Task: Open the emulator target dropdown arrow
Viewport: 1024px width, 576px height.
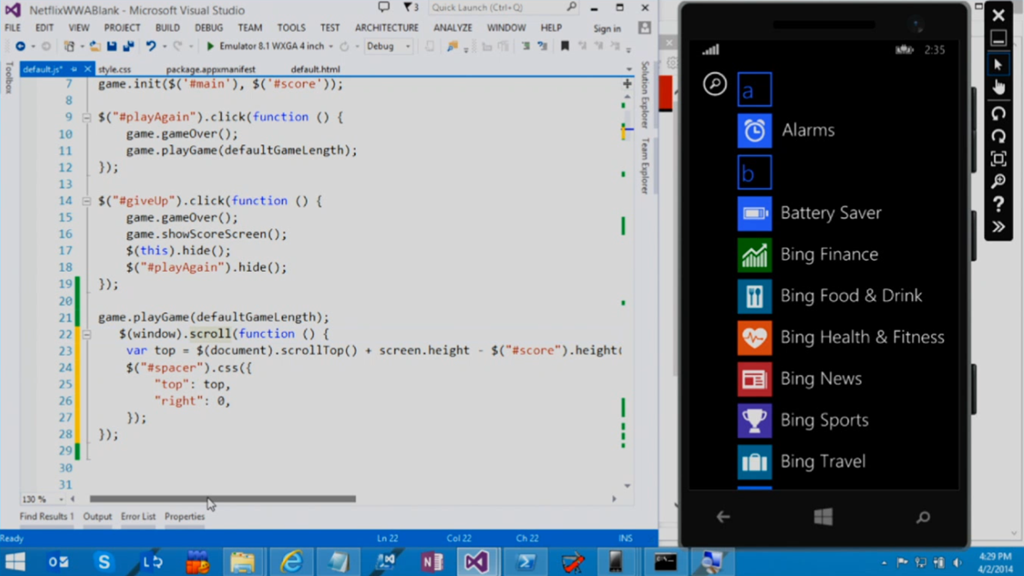Action: [331, 47]
